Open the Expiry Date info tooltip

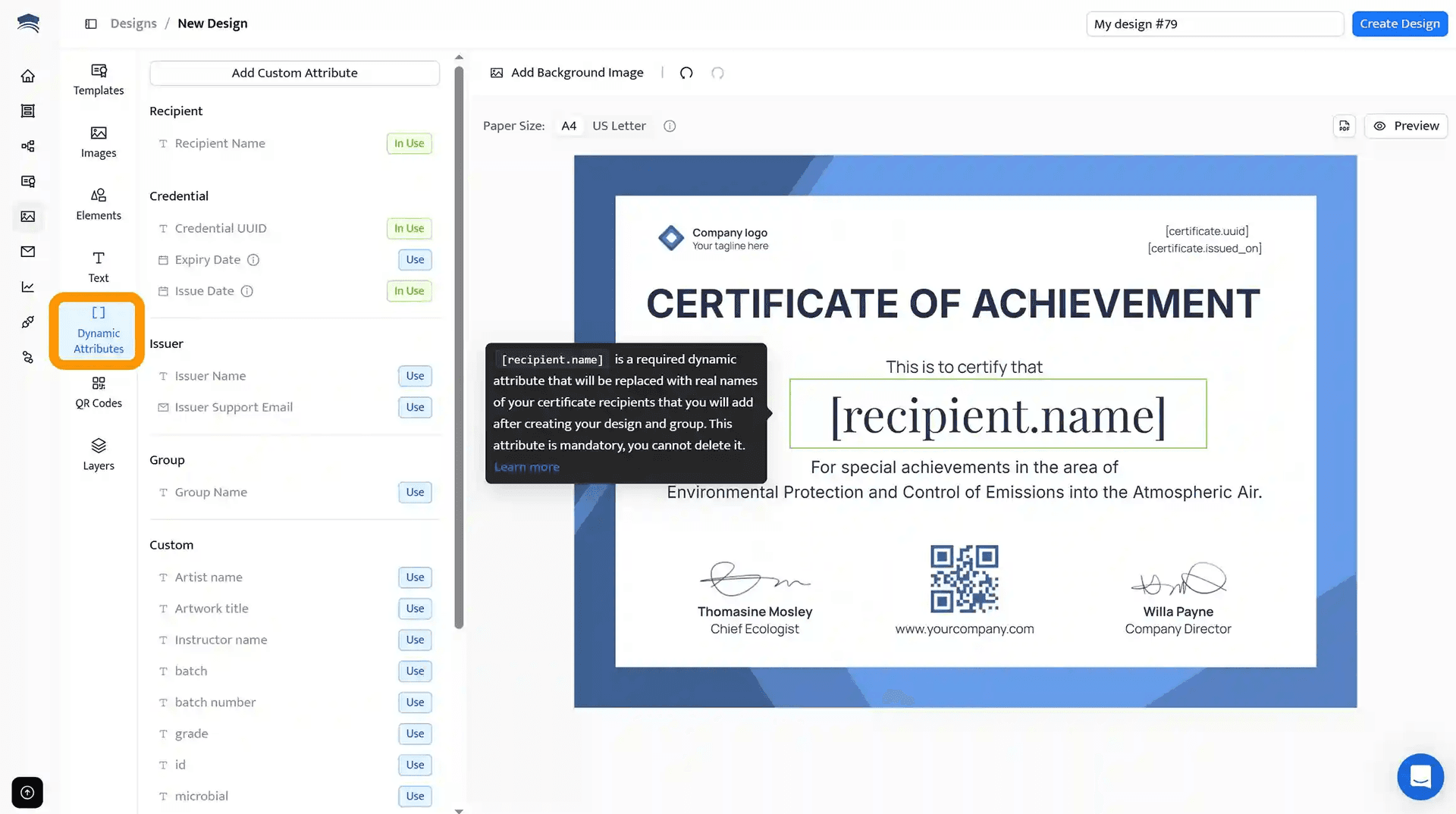click(x=253, y=259)
